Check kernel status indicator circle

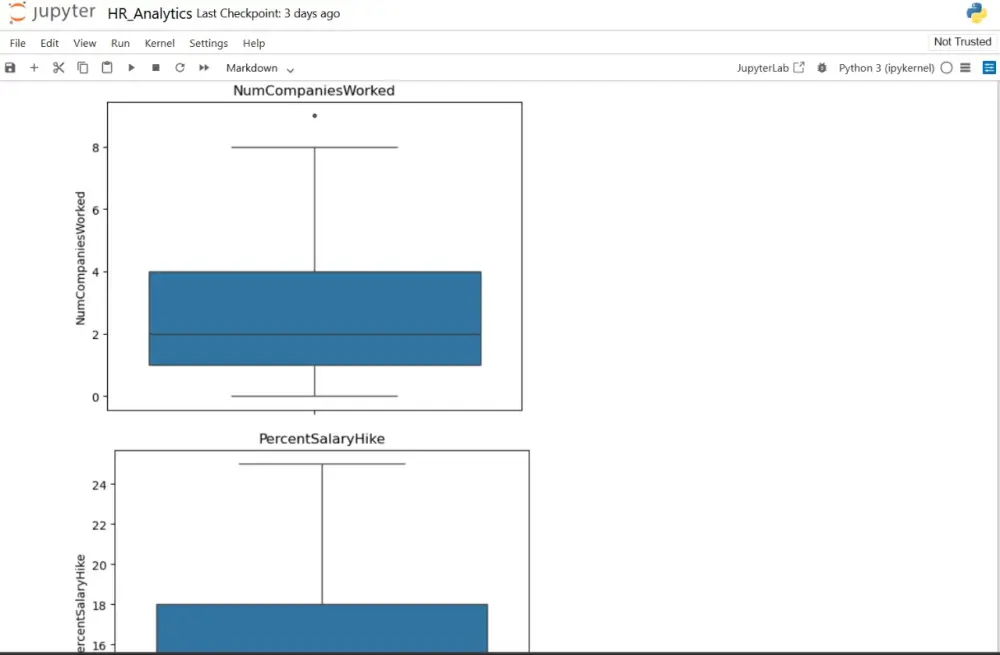[x=946, y=67]
